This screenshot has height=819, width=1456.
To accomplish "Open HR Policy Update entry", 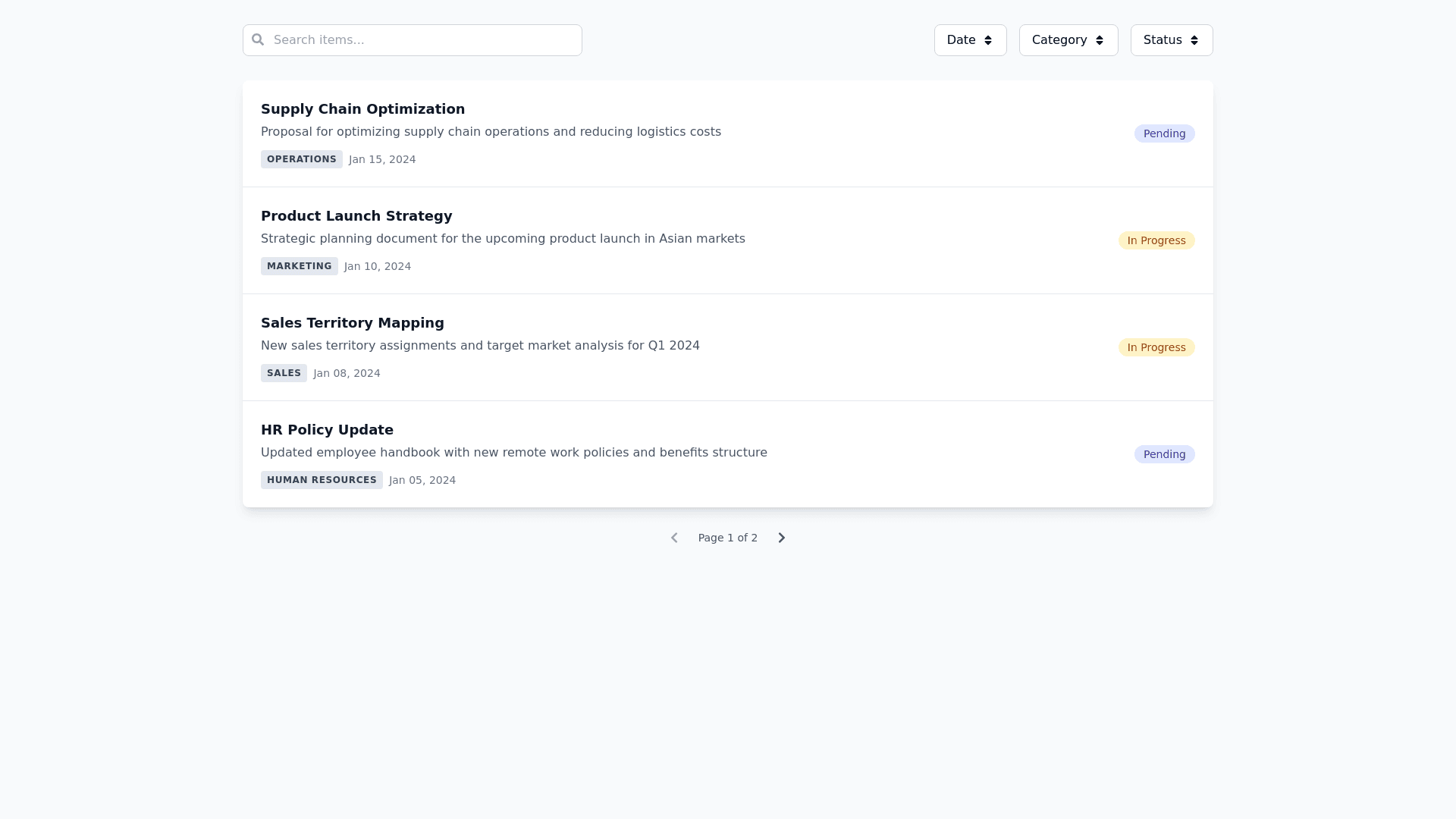I will (327, 430).
